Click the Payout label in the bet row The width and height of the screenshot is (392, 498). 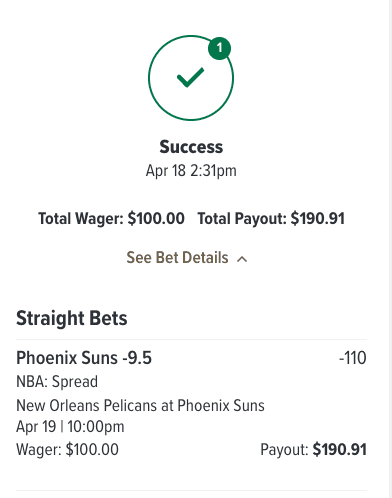point(284,450)
